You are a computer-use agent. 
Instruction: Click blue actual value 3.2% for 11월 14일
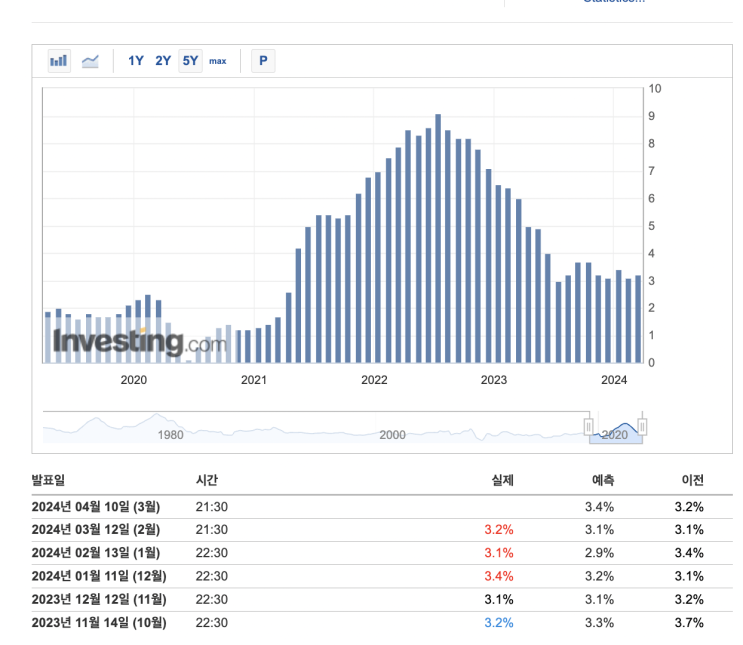pyautogui.click(x=499, y=623)
